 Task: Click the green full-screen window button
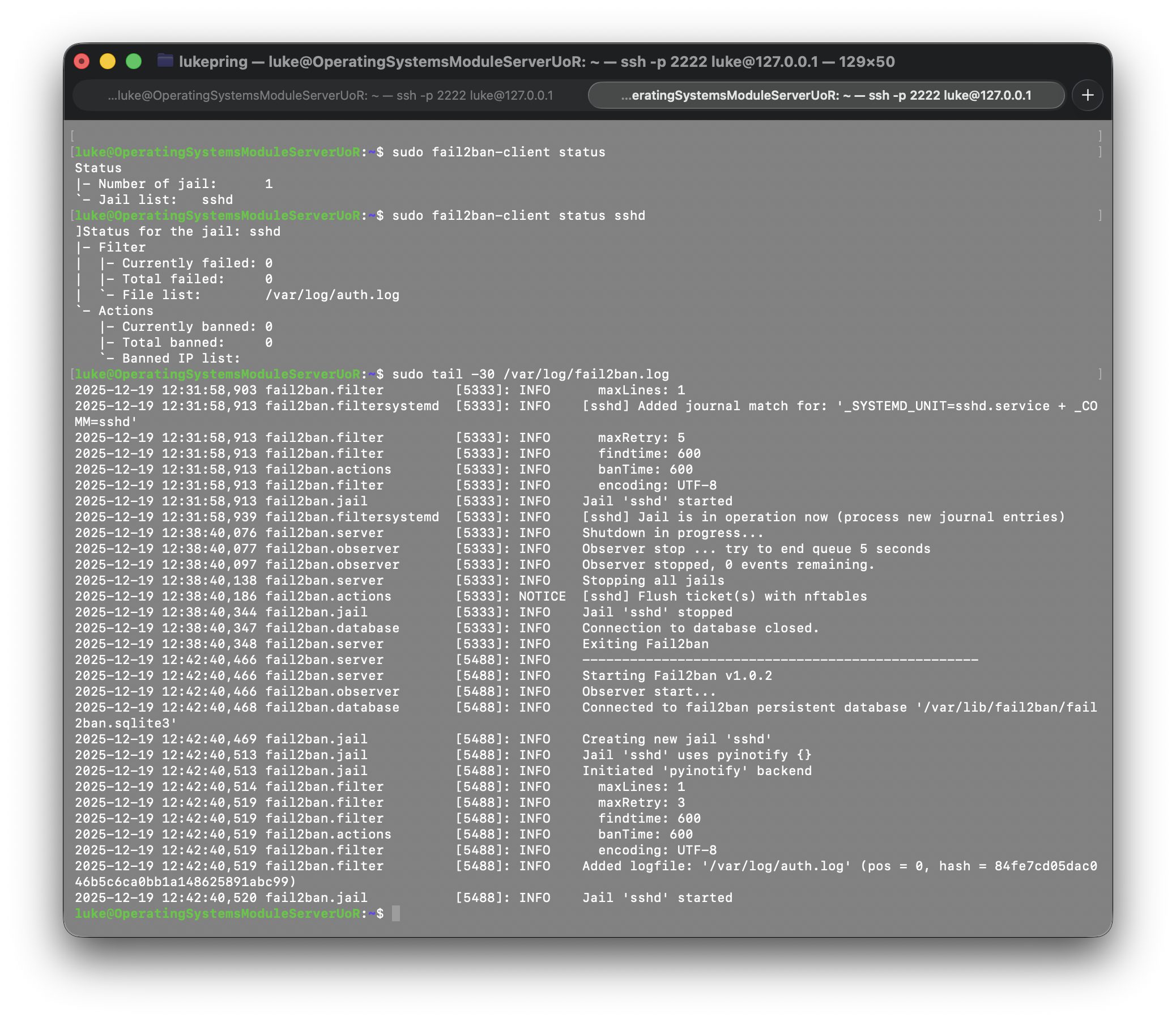[134, 62]
